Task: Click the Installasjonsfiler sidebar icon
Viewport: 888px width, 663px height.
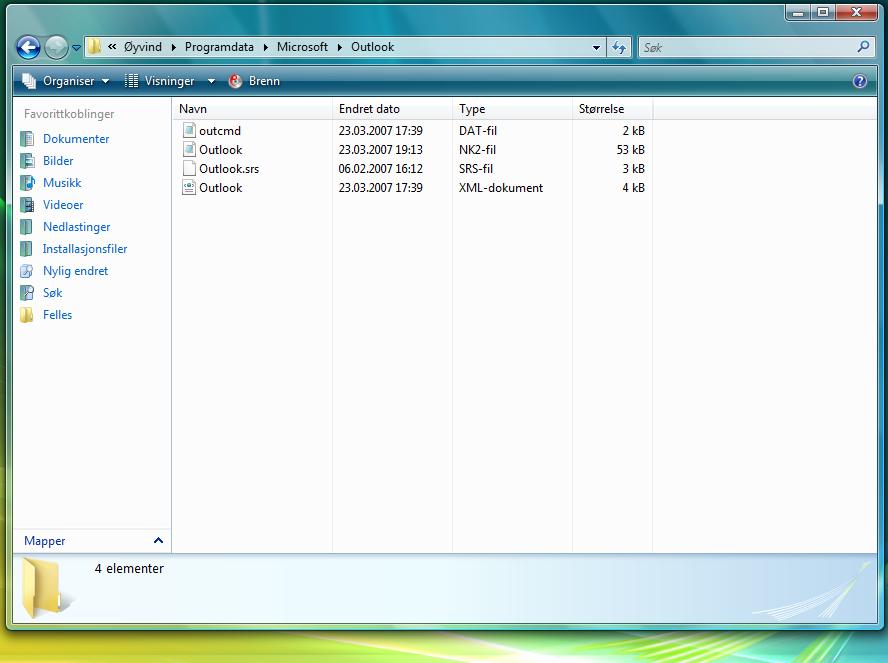Action: [x=27, y=249]
